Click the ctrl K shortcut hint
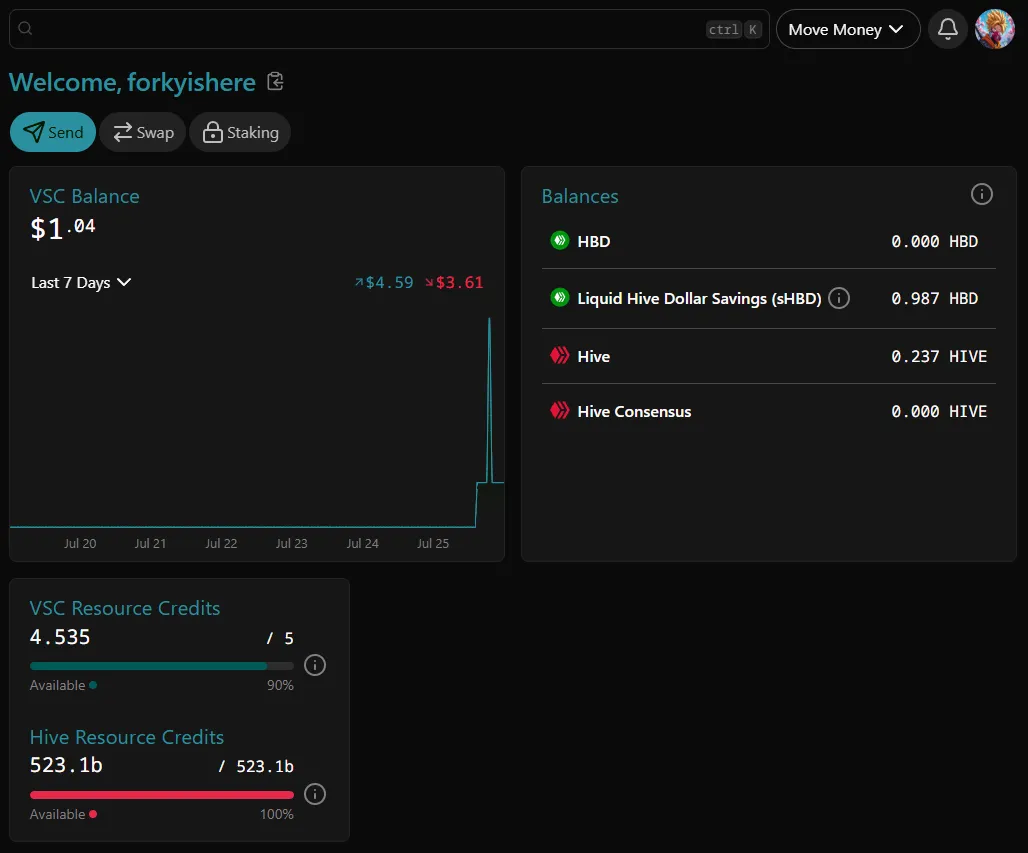This screenshot has width=1028, height=853. [x=734, y=30]
